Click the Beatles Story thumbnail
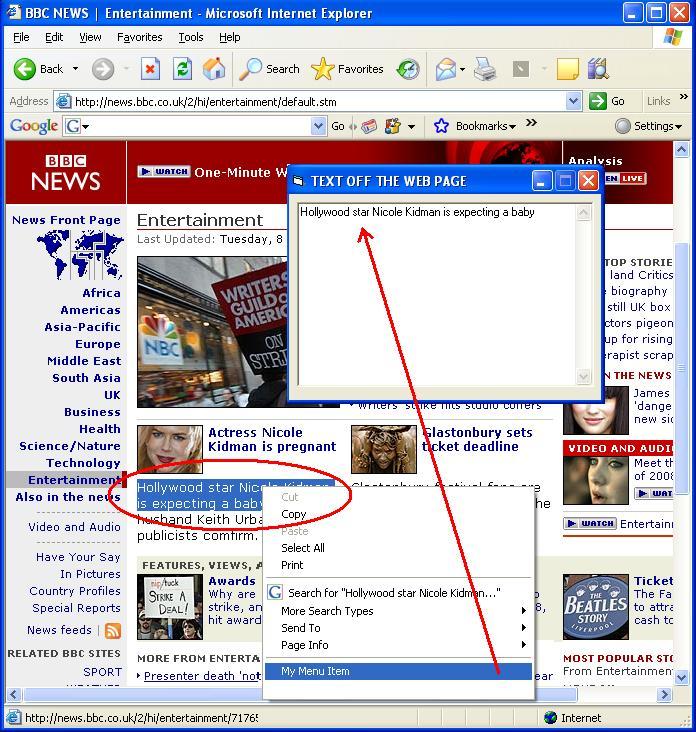696x732 pixels. tap(596, 607)
